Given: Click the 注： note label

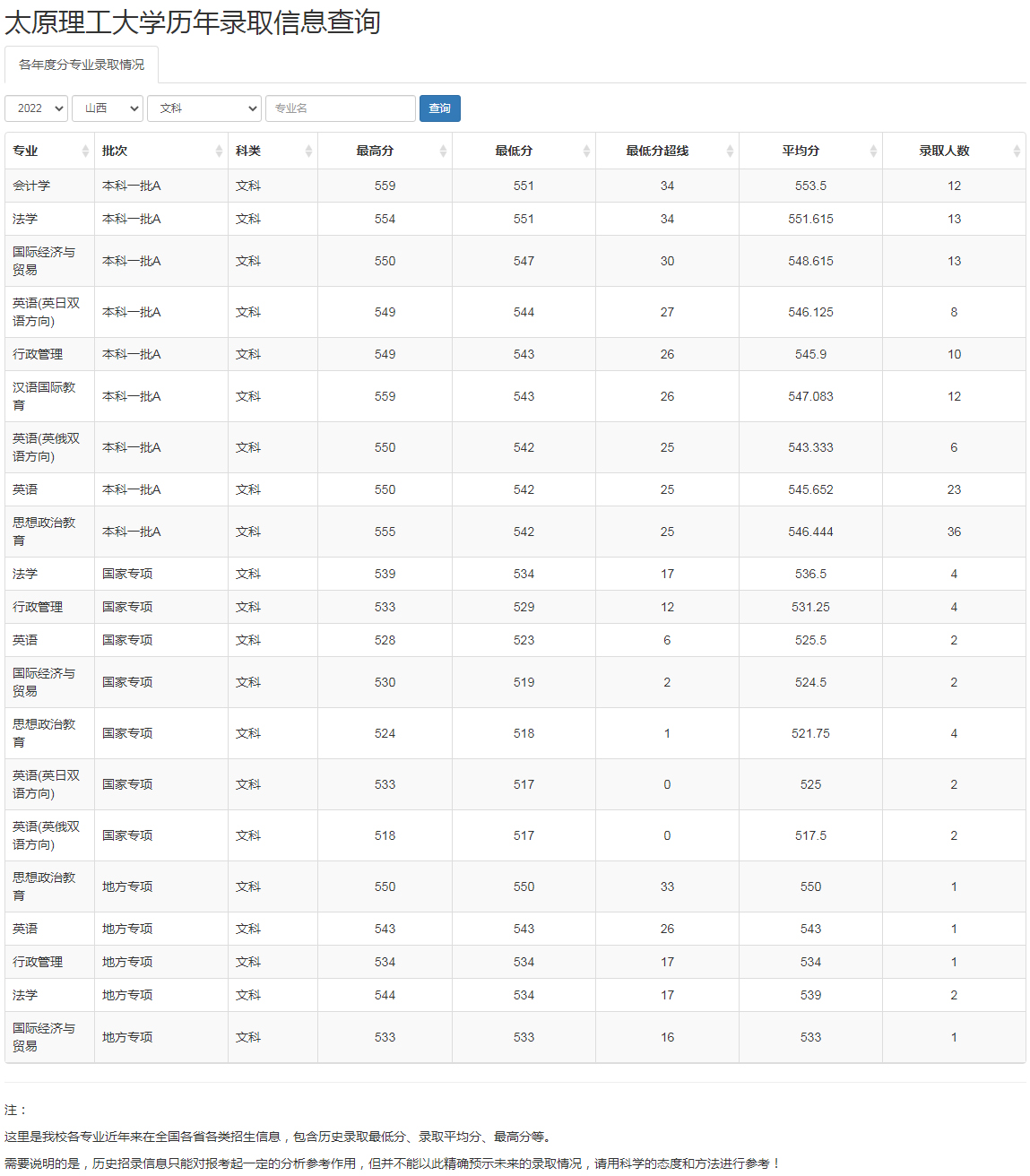Looking at the screenshot, I should [x=16, y=1110].
